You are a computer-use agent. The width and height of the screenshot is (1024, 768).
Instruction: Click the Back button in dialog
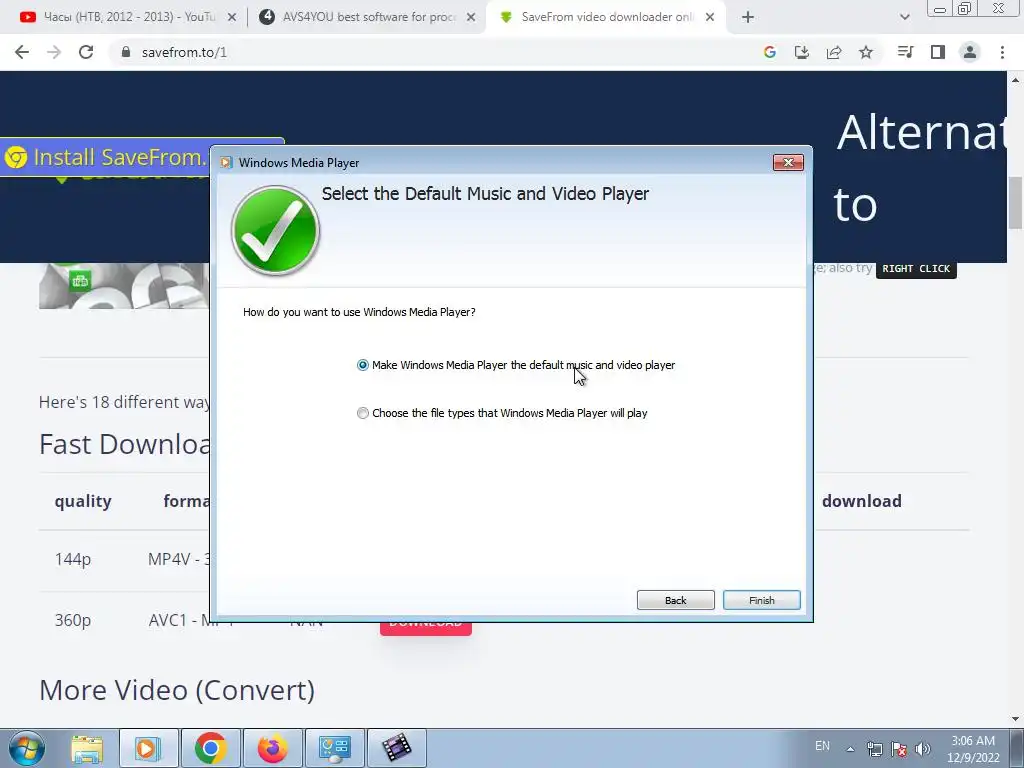click(x=675, y=600)
